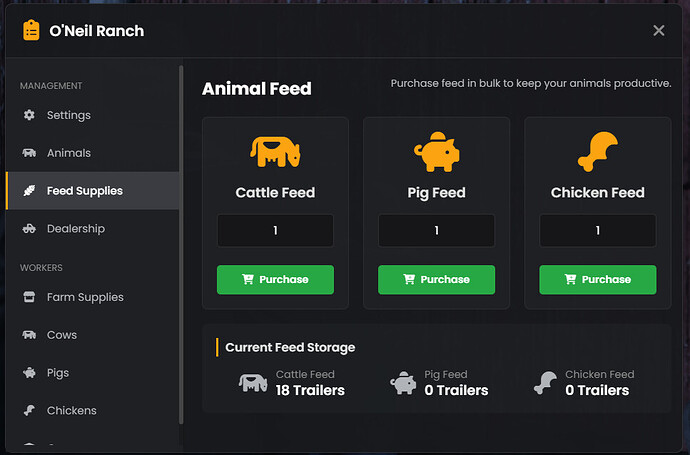Click the Chicken Feed Purchase button
The image size is (690, 455).
597,280
